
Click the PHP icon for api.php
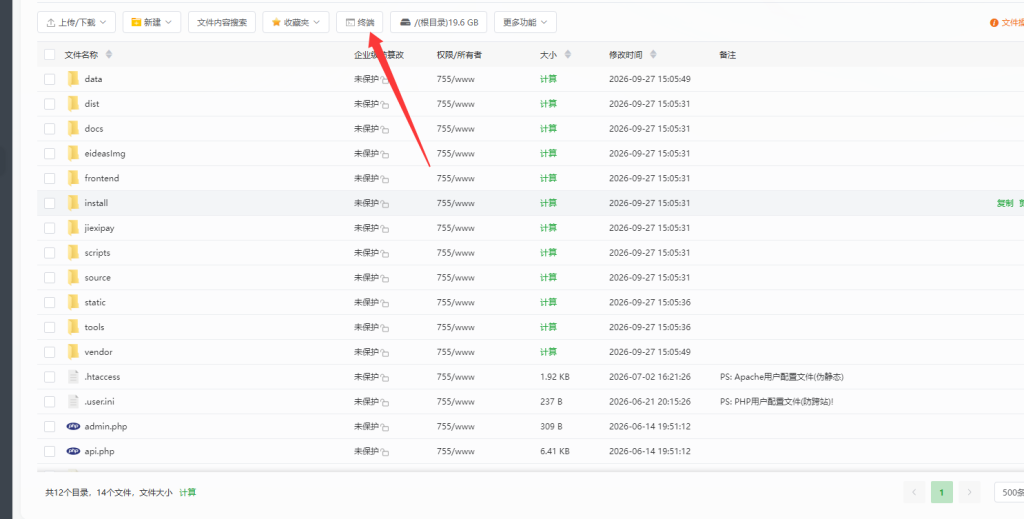(x=73, y=451)
